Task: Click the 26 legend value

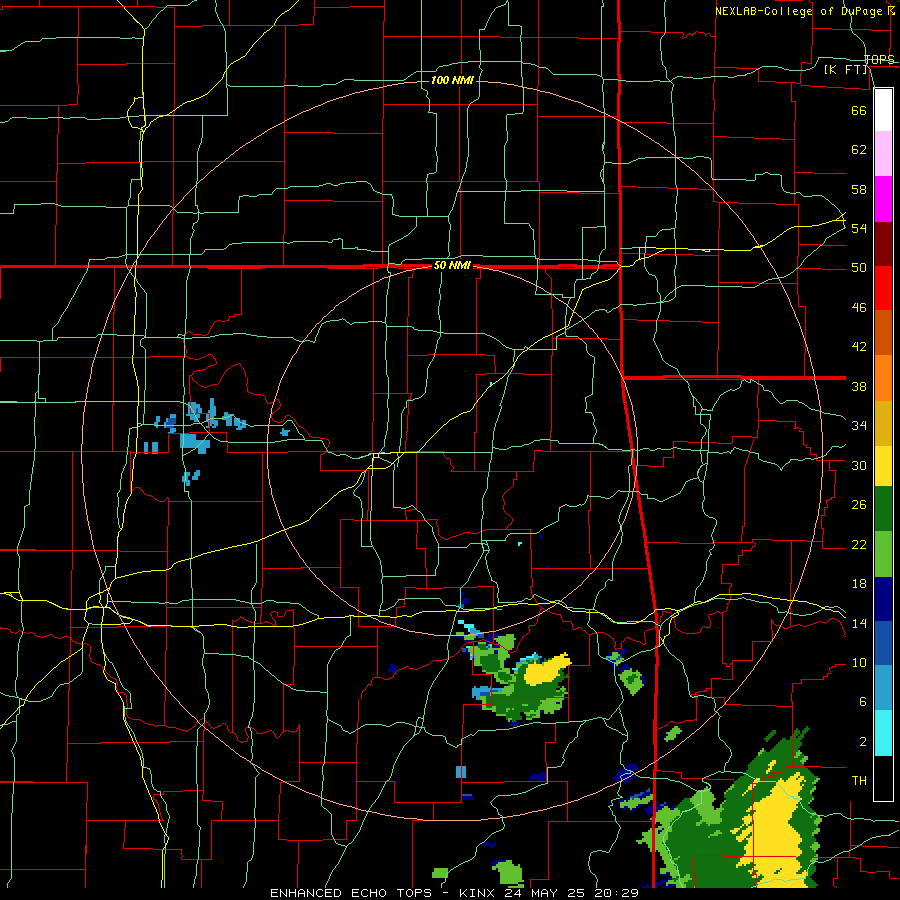Action: pos(859,505)
